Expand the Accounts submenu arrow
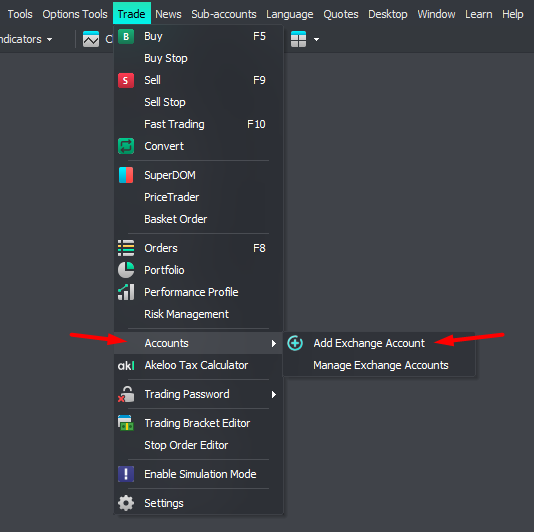534x532 pixels. [x=273, y=343]
